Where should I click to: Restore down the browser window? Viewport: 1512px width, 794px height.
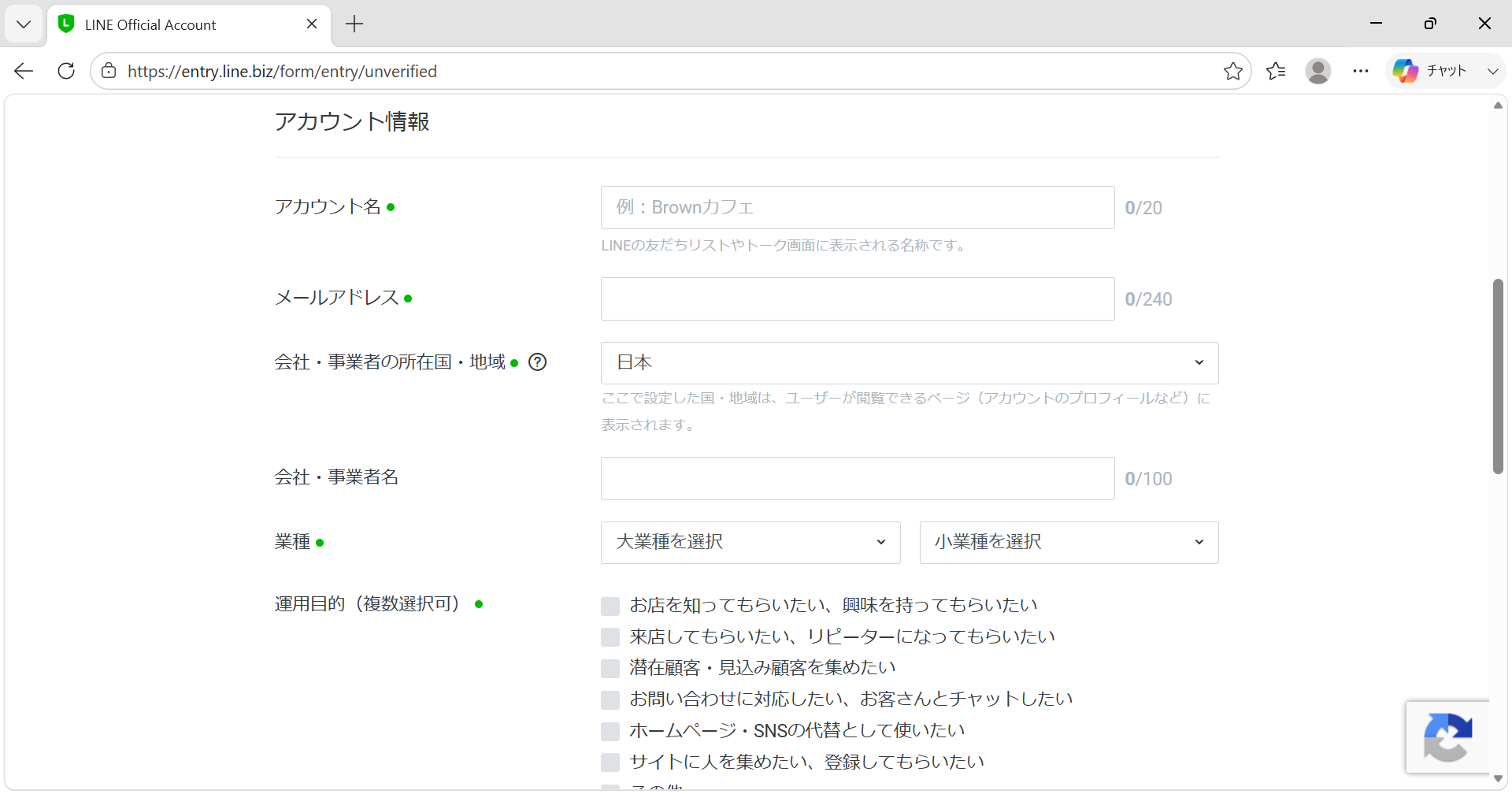[x=1430, y=24]
